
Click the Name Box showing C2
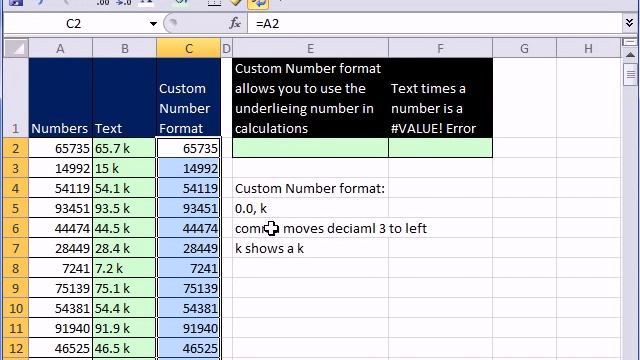pyautogui.click(x=73, y=24)
